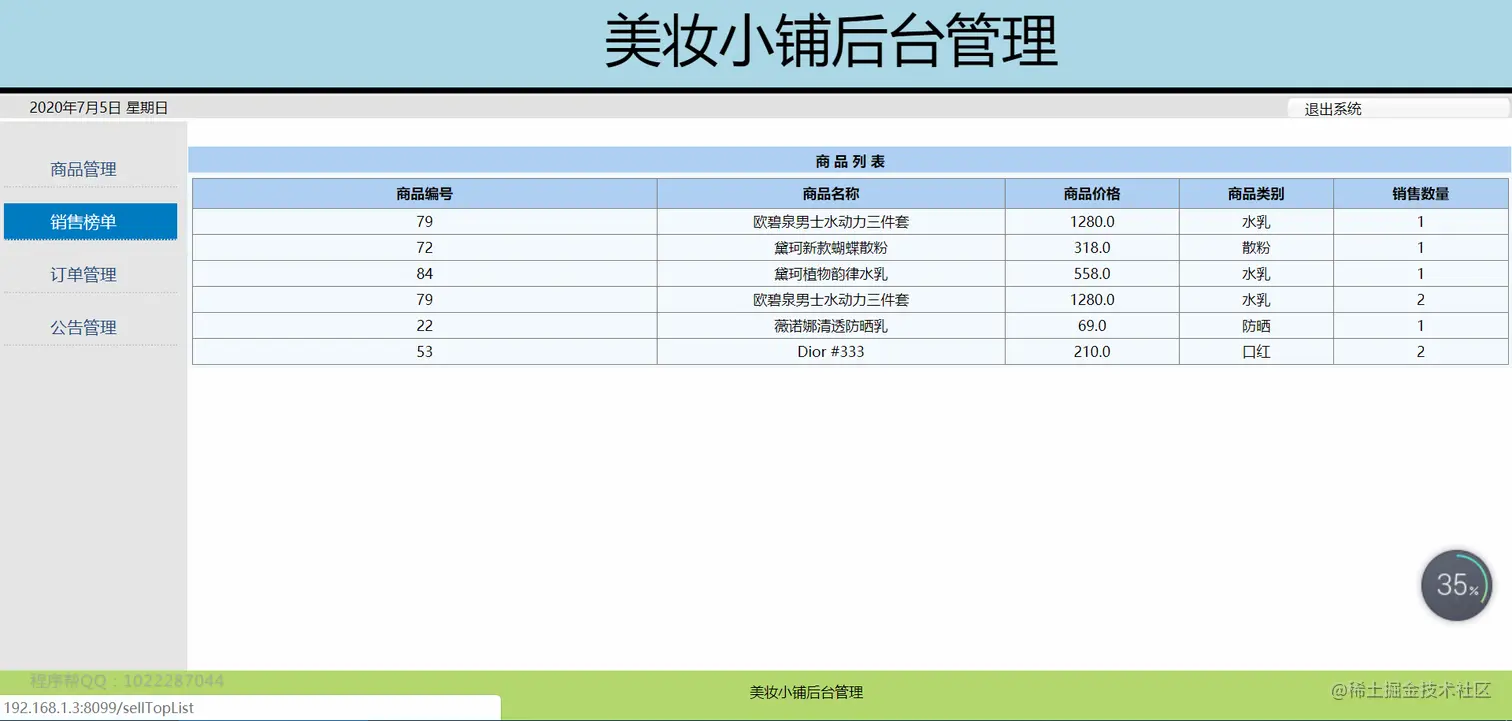Click the 商品编号 column header
Viewport: 1512px width, 721px height.
click(425, 194)
